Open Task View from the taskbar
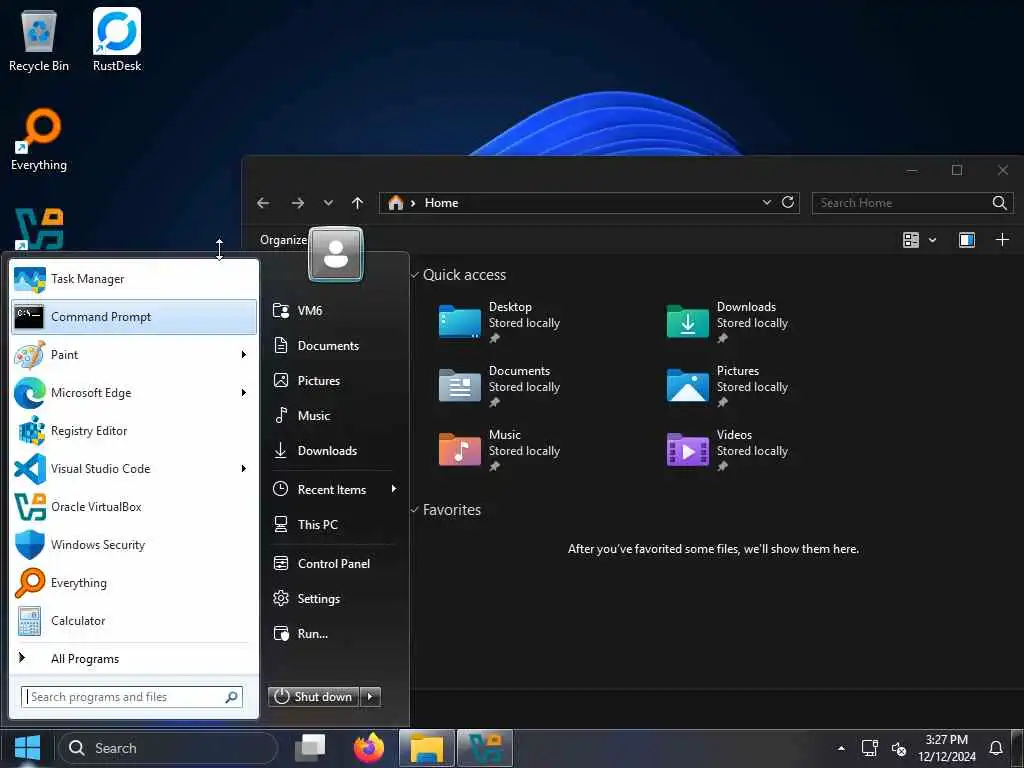The image size is (1024, 768). (310, 748)
